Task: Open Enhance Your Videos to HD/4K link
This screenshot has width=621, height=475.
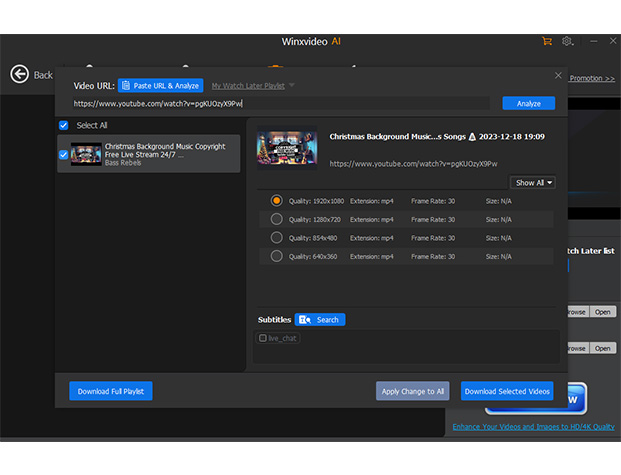Action: (533, 427)
